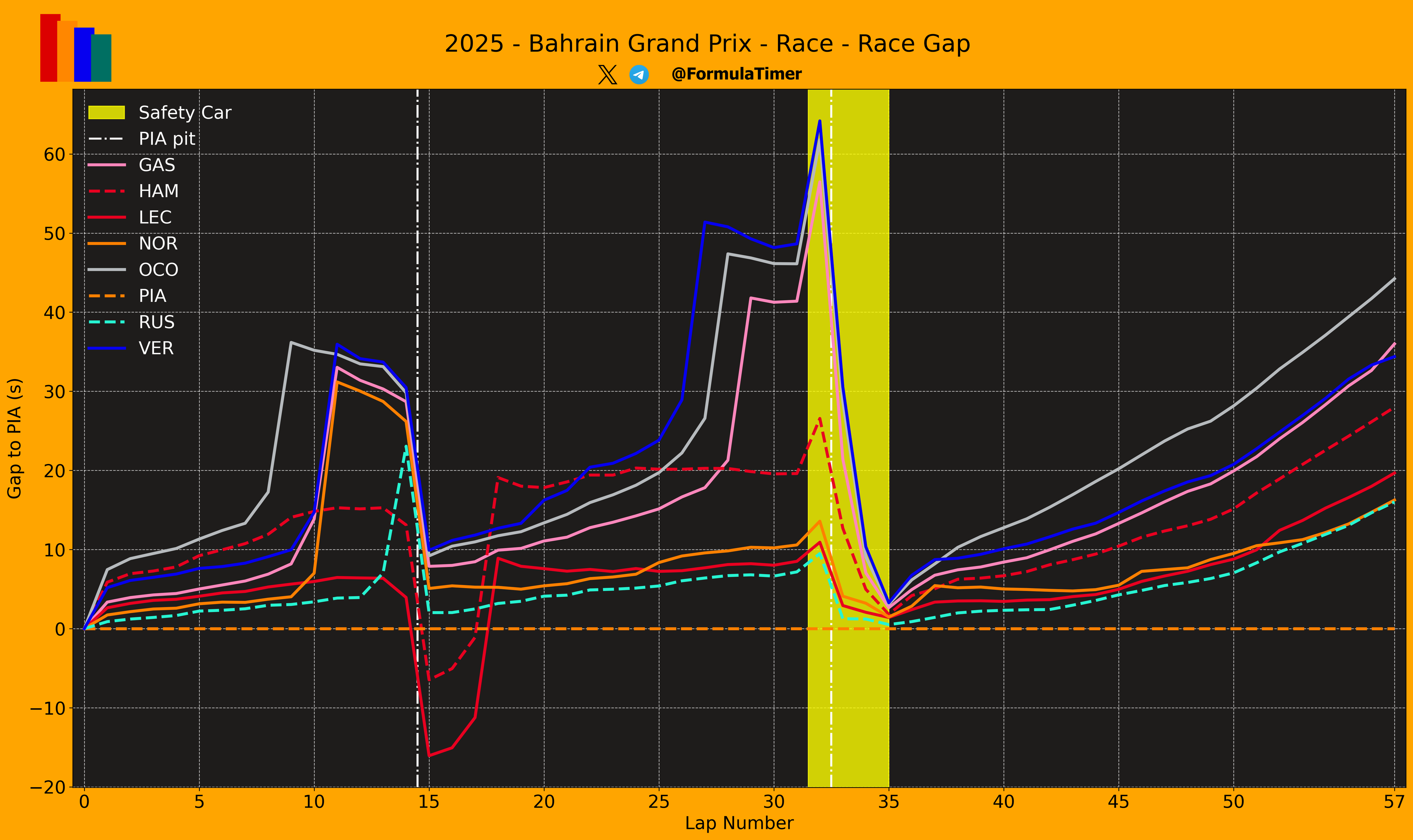
Task: Click the X (Twitter) logo icon
Action: [607, 75]
